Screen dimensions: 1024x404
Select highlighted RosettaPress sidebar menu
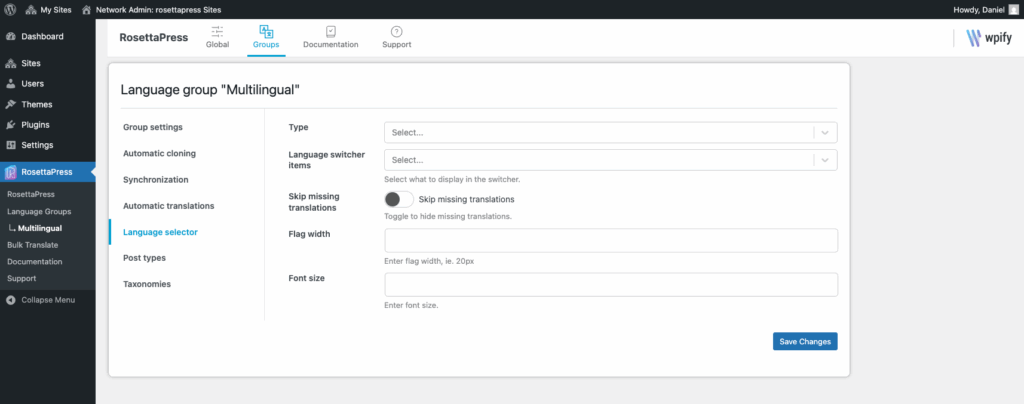click(48, 172)
